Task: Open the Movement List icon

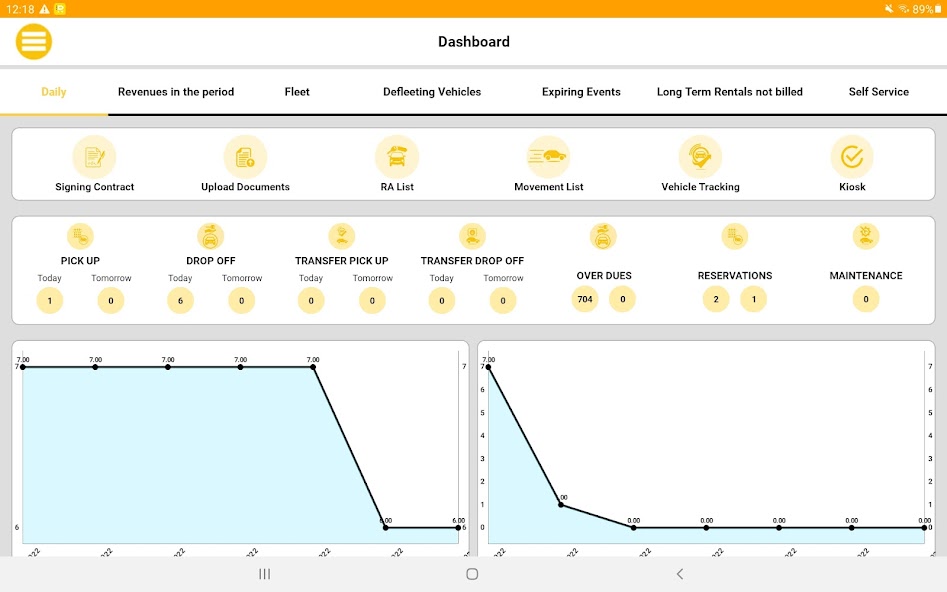Action: click(x=548, y=157)
